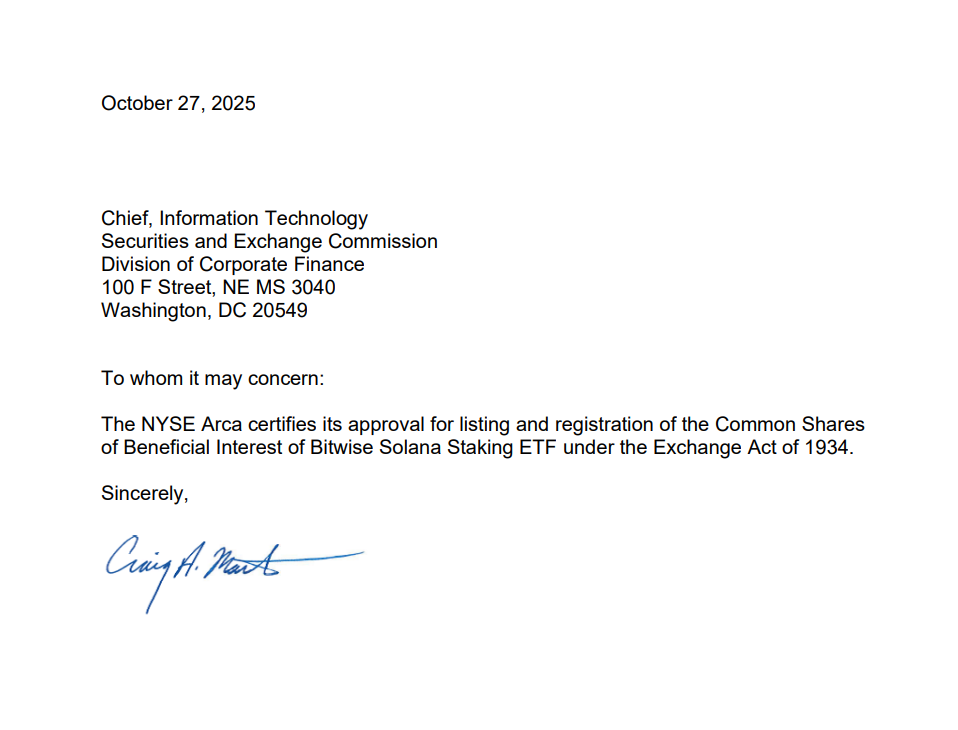This screenshot has height=730, width=958.
Task: Click the date October 27, 2025
Action: pyautogui.click(x=178, y=103)
